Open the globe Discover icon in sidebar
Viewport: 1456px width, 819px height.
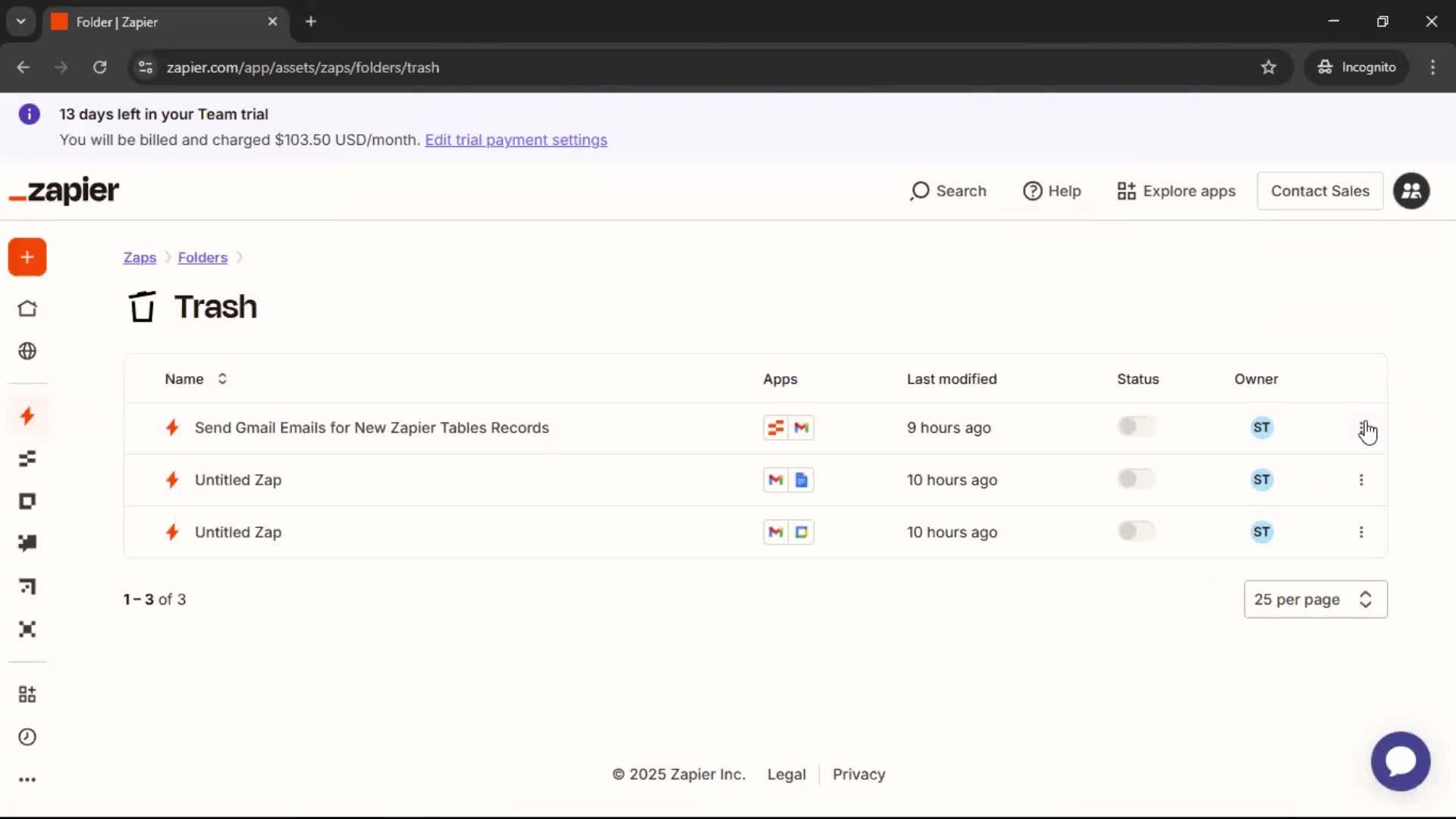coord(27,351)
